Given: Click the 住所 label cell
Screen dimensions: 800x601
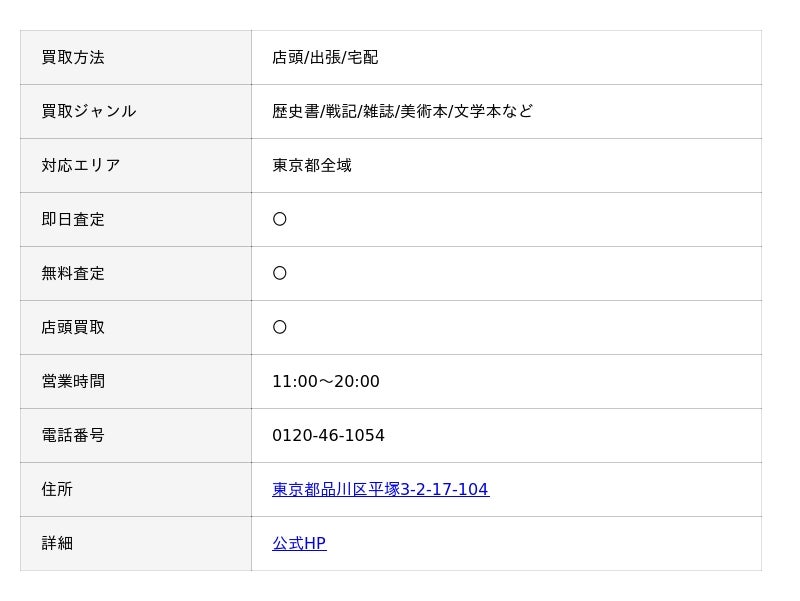Looking at the screenshot, I should click(x=57, y=490).
